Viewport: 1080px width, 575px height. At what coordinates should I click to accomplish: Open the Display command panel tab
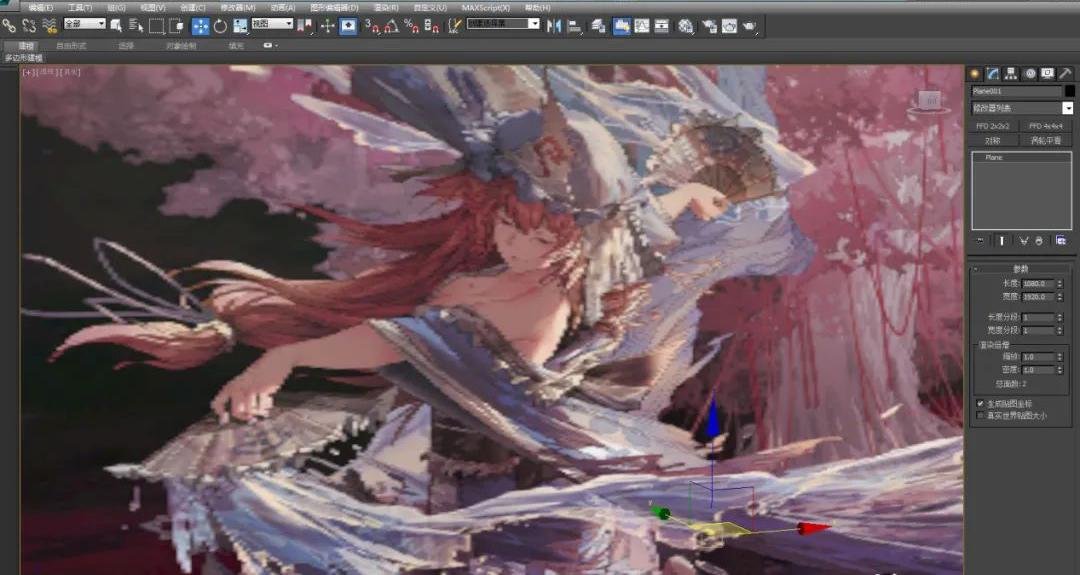click(1048, 73)
